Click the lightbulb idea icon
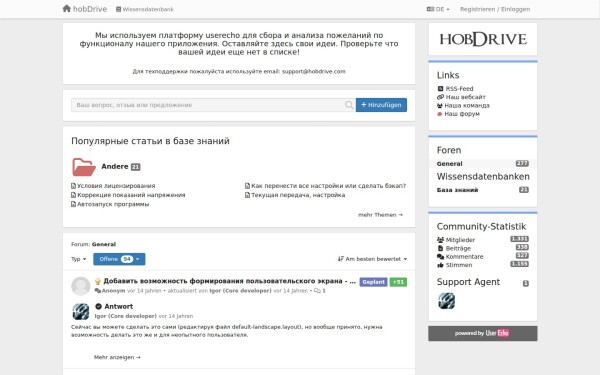The image size is (600, 375). 98,282
